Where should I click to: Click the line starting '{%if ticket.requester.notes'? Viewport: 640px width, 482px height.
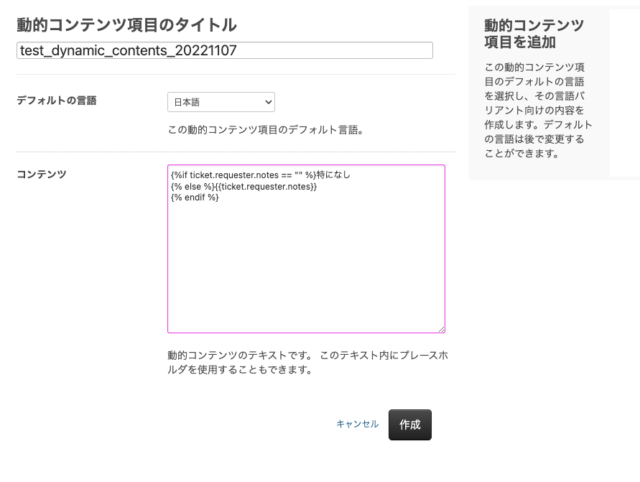[x=260, y=175]
